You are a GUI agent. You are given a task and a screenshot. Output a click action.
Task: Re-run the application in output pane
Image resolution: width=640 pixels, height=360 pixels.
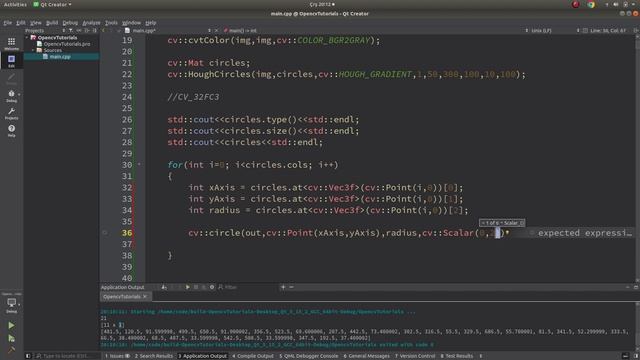(187, 287)
